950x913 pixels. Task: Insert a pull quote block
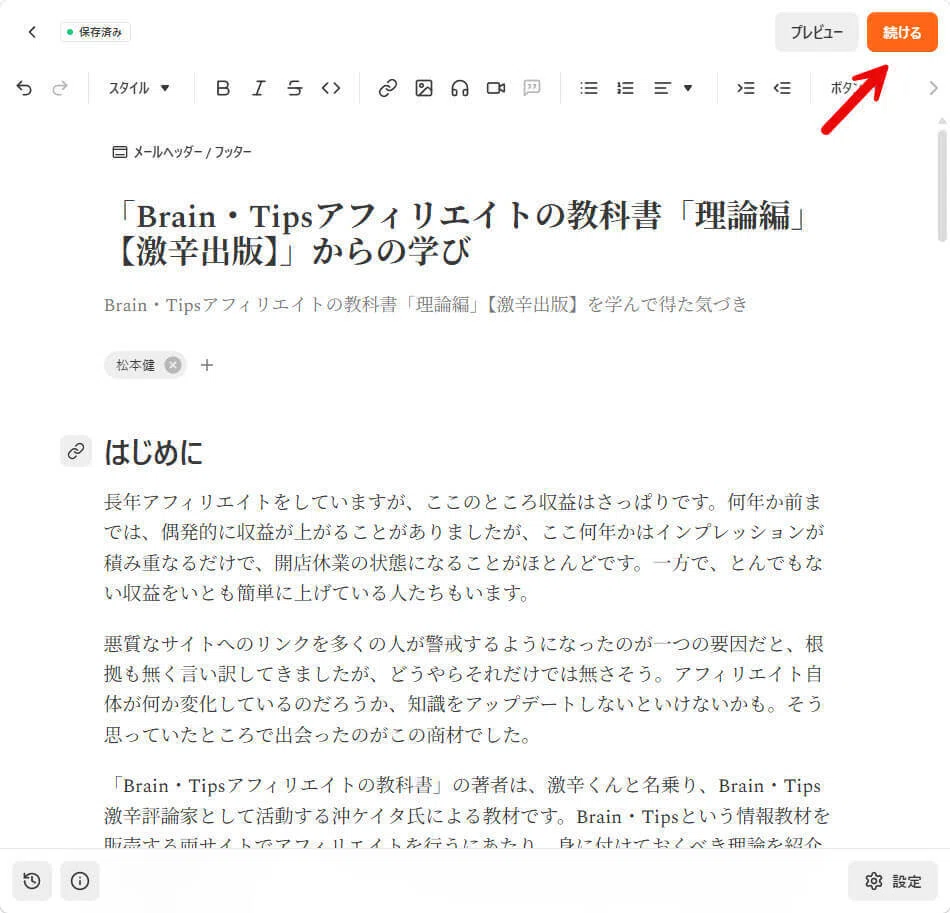click(x=532, y=88)
